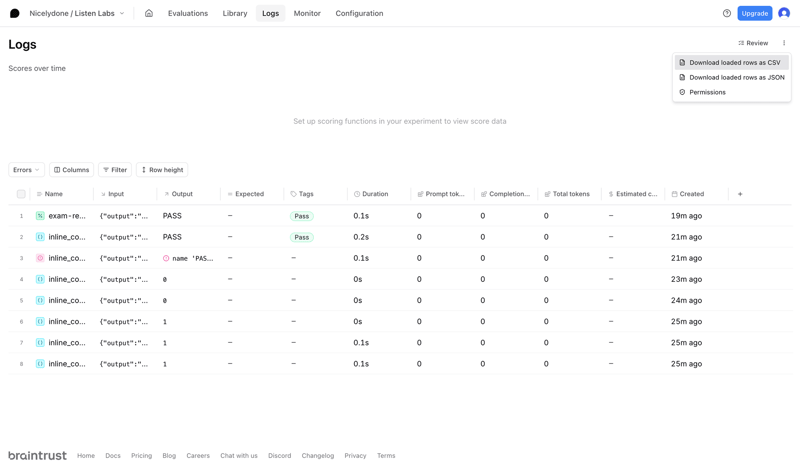Click the row 4 inline_co function icon
The width and height of the screenshot is (800, 470).
(x=40, y=279)
